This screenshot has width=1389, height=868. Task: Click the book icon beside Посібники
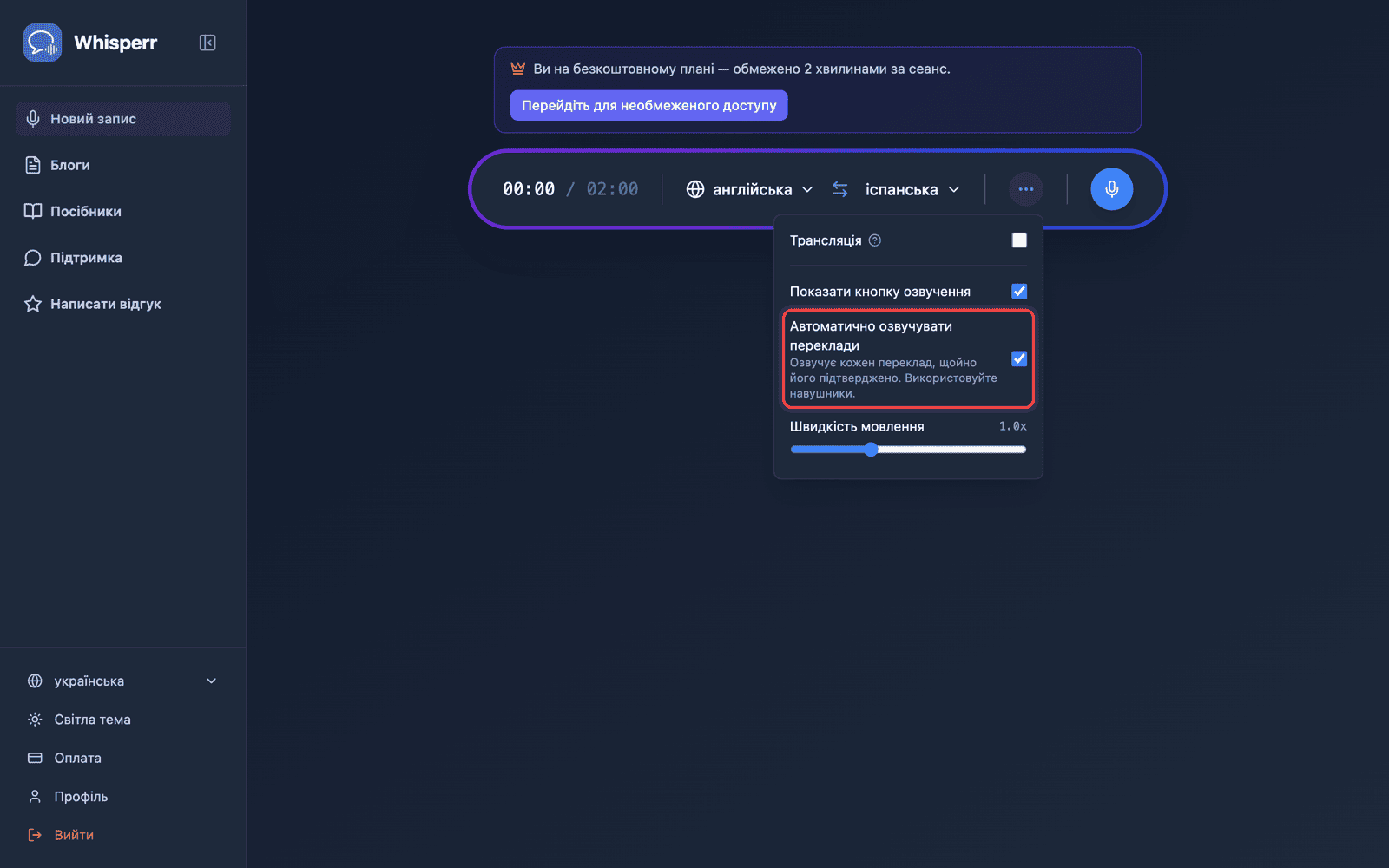(33, 211)
